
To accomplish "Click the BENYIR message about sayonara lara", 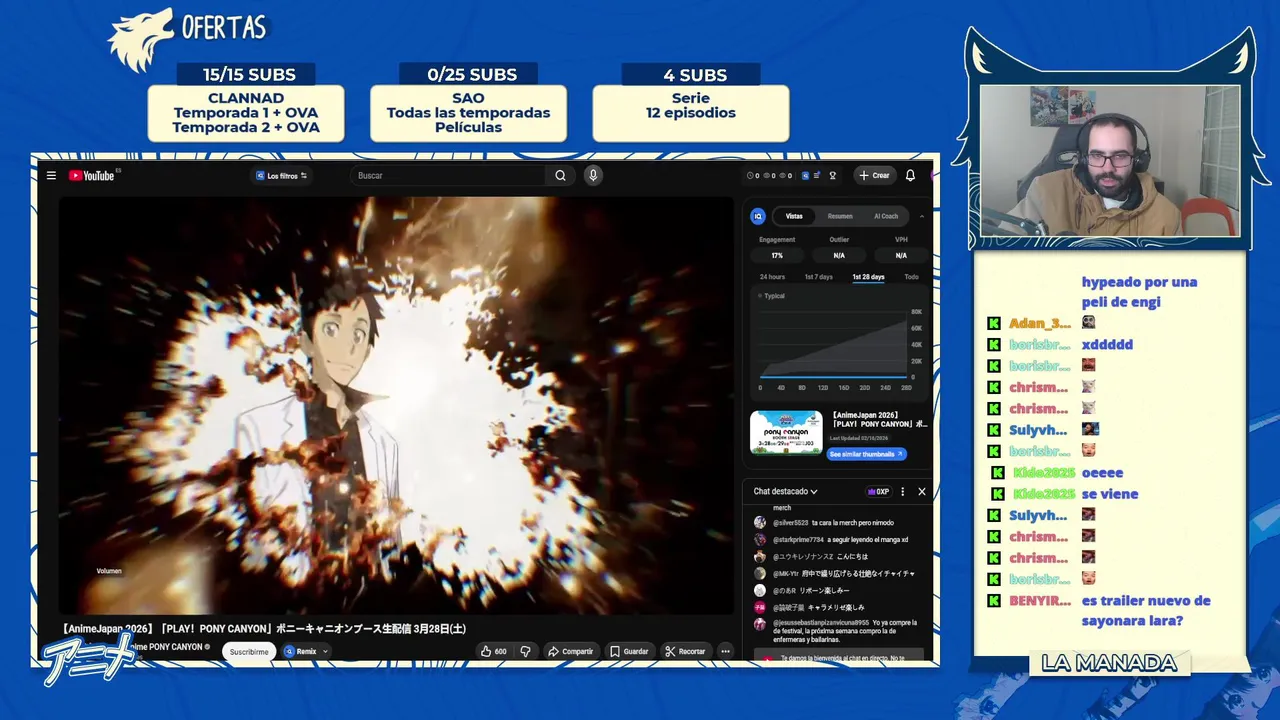I will click(1146, 611).
